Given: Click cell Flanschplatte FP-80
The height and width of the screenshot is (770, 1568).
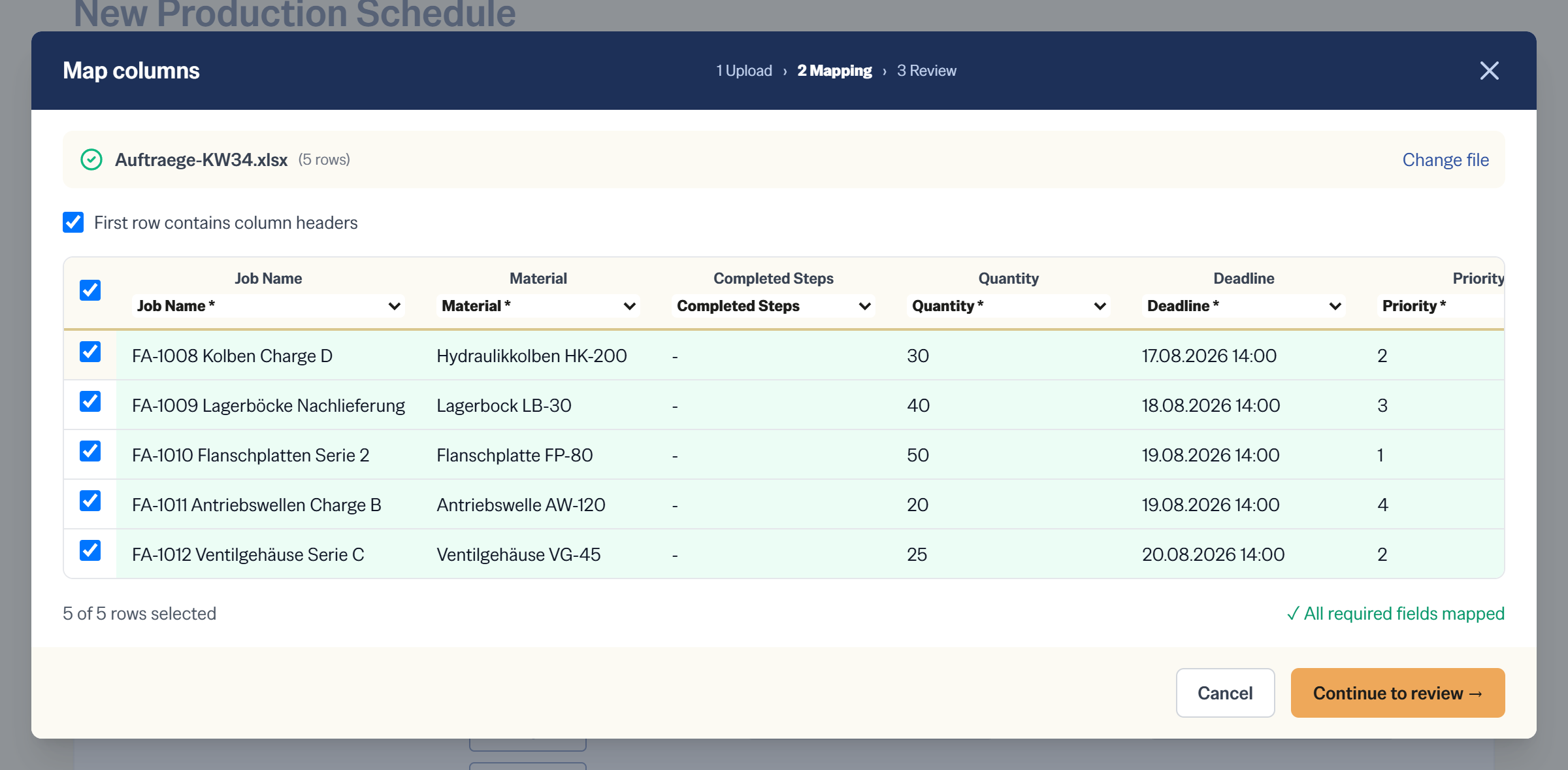Looking at the screenshot, I should 515,455.
